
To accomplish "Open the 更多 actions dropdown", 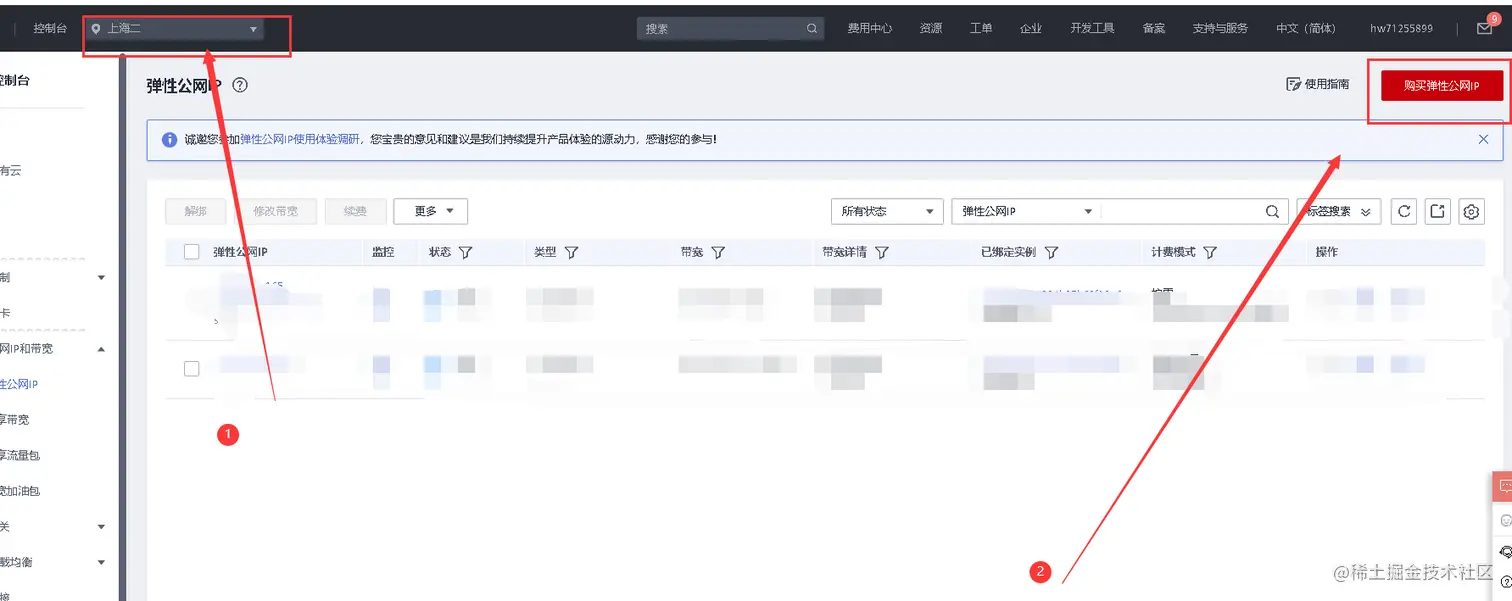I will click(431, 211).
